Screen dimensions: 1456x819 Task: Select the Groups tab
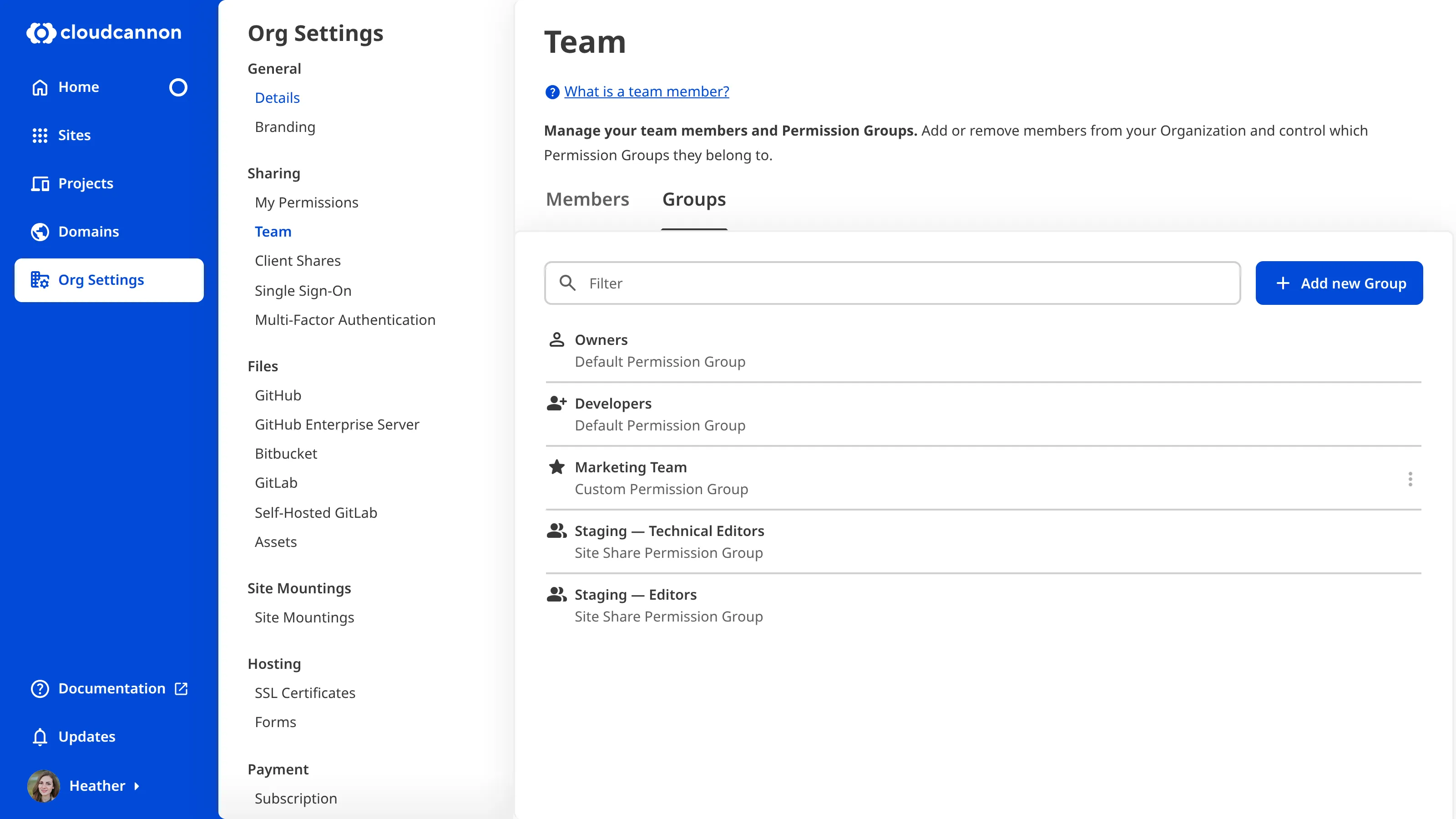click(694, 200)
